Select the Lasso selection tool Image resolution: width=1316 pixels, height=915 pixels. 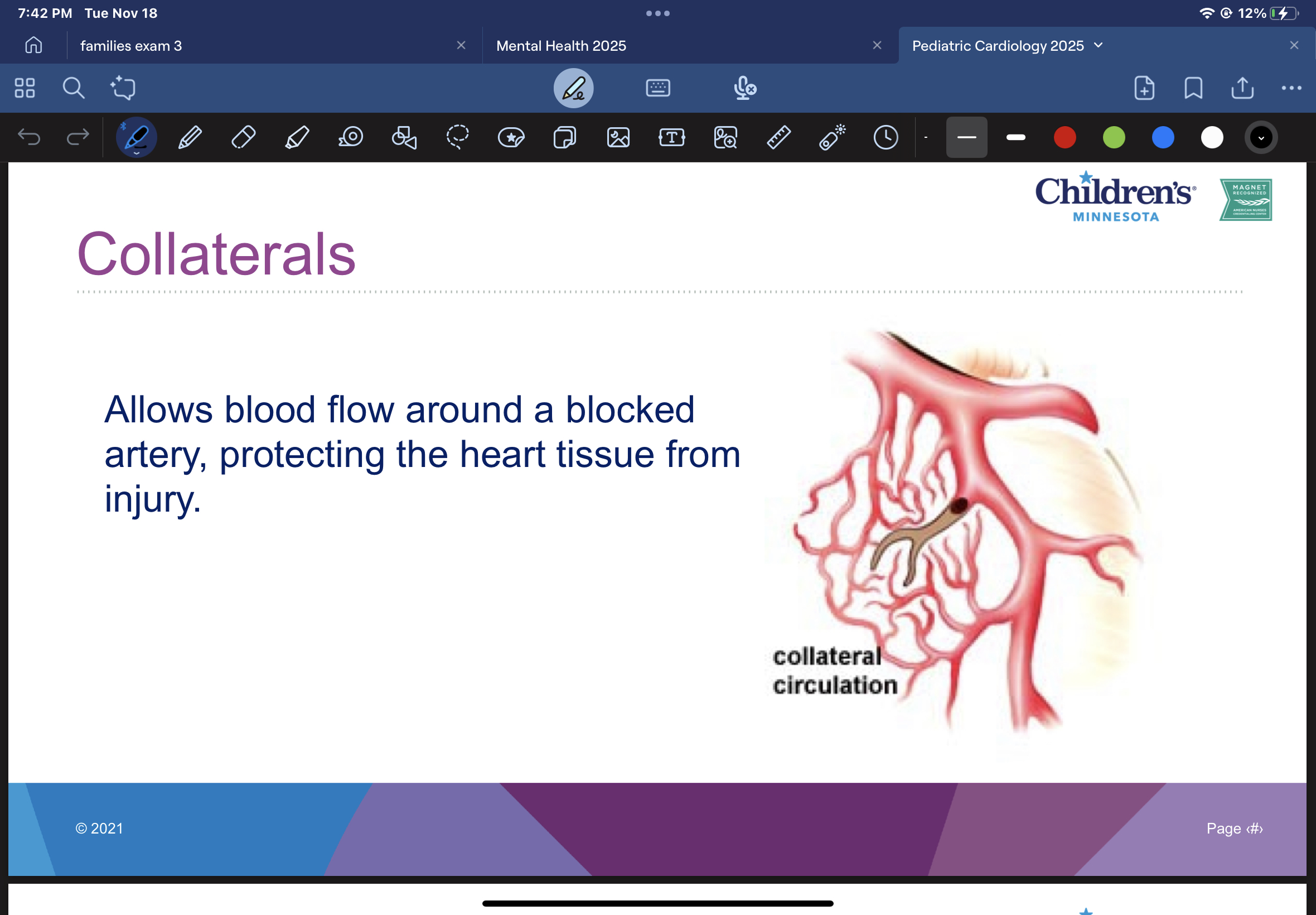pos(457,137)
